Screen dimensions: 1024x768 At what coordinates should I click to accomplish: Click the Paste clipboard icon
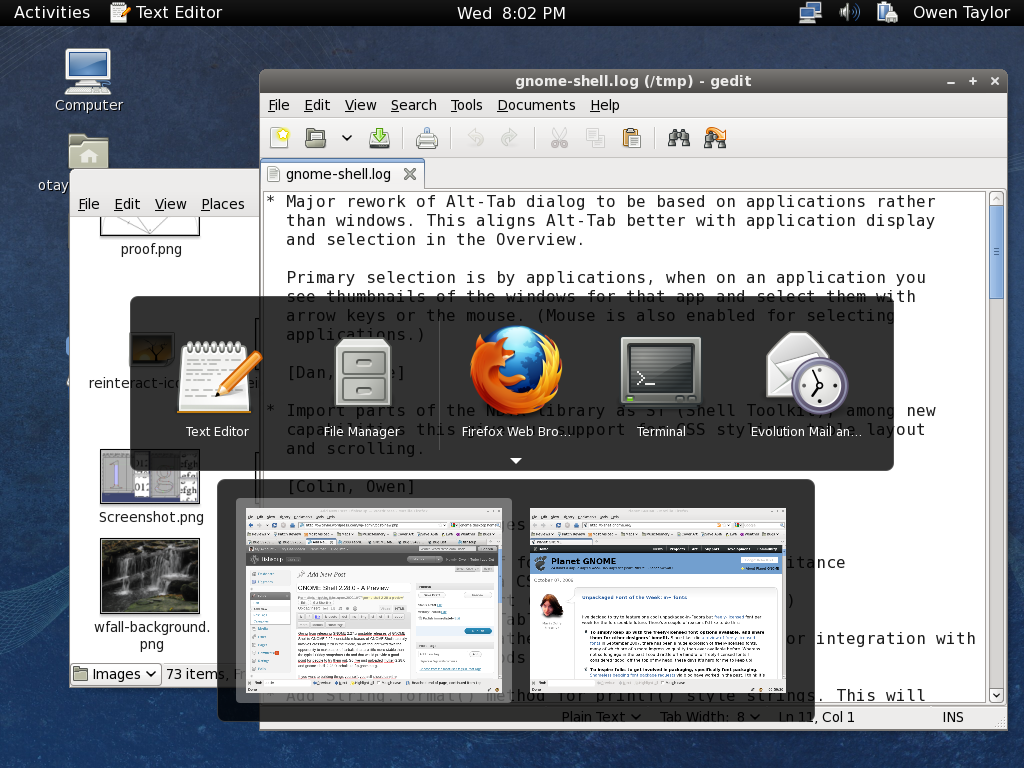point(631,138)
